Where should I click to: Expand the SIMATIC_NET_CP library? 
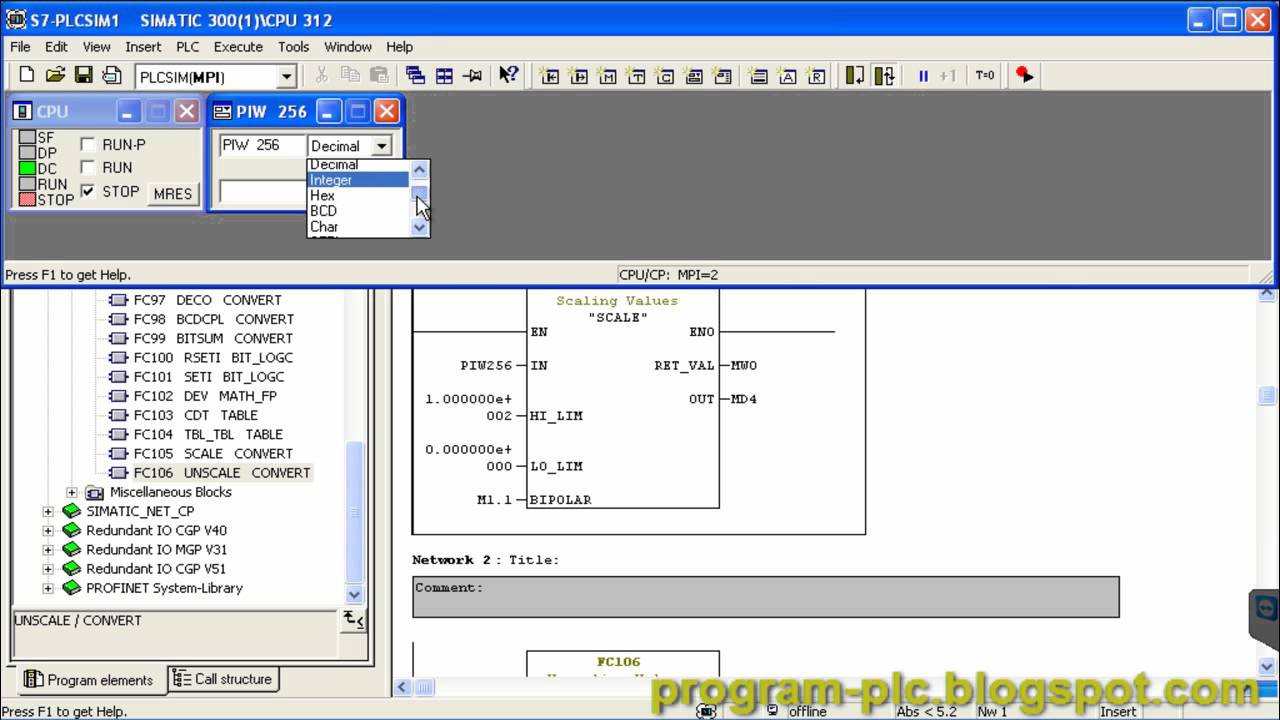click(48, 511)
